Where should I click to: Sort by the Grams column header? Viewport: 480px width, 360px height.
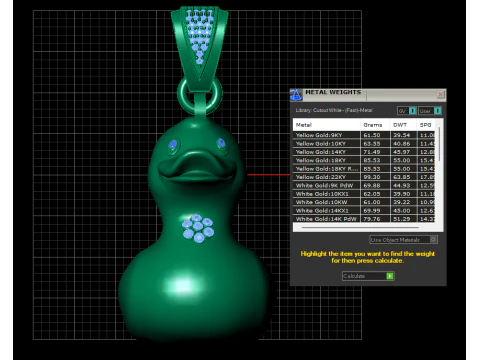point(375,125)
